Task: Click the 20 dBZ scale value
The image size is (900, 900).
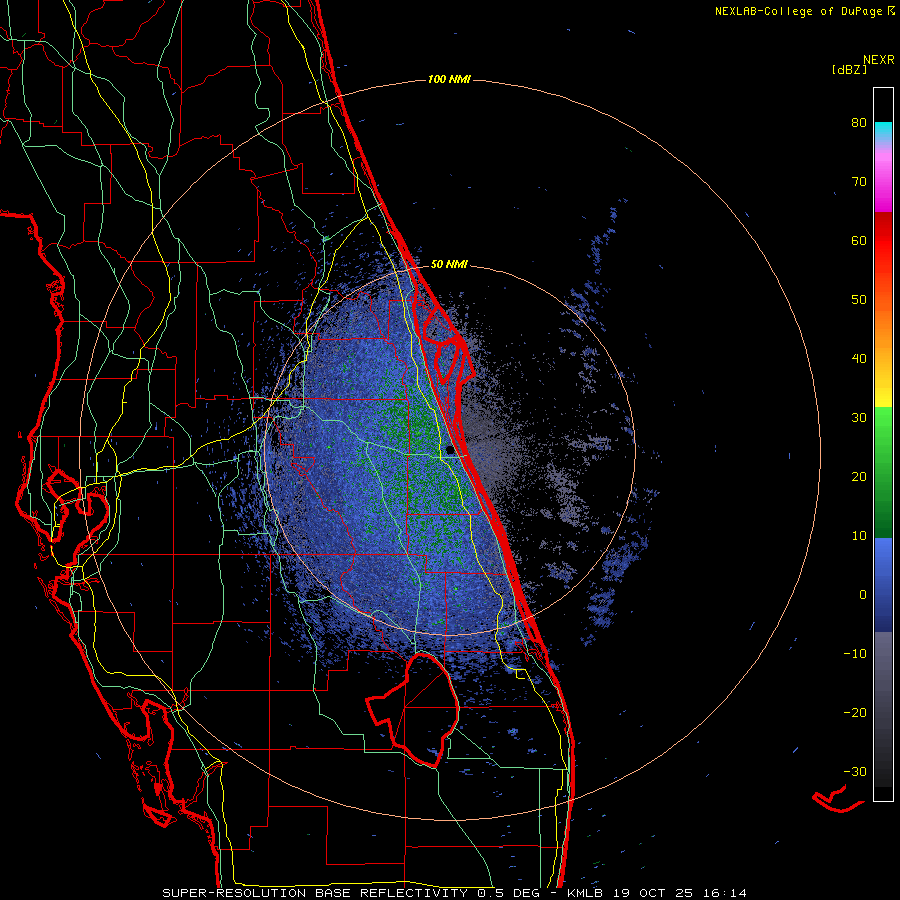Action: 859,476
